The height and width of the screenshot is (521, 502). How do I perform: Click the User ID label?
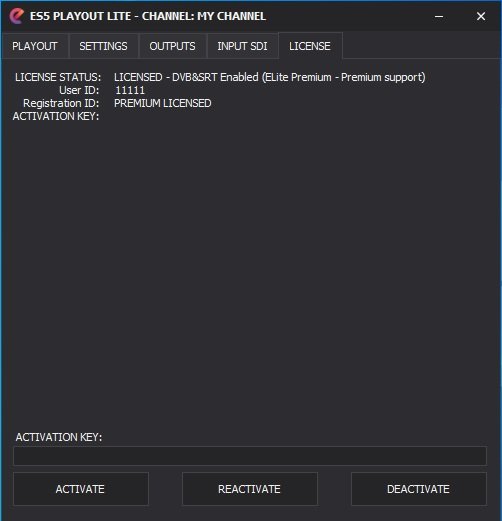pos(79,90)
